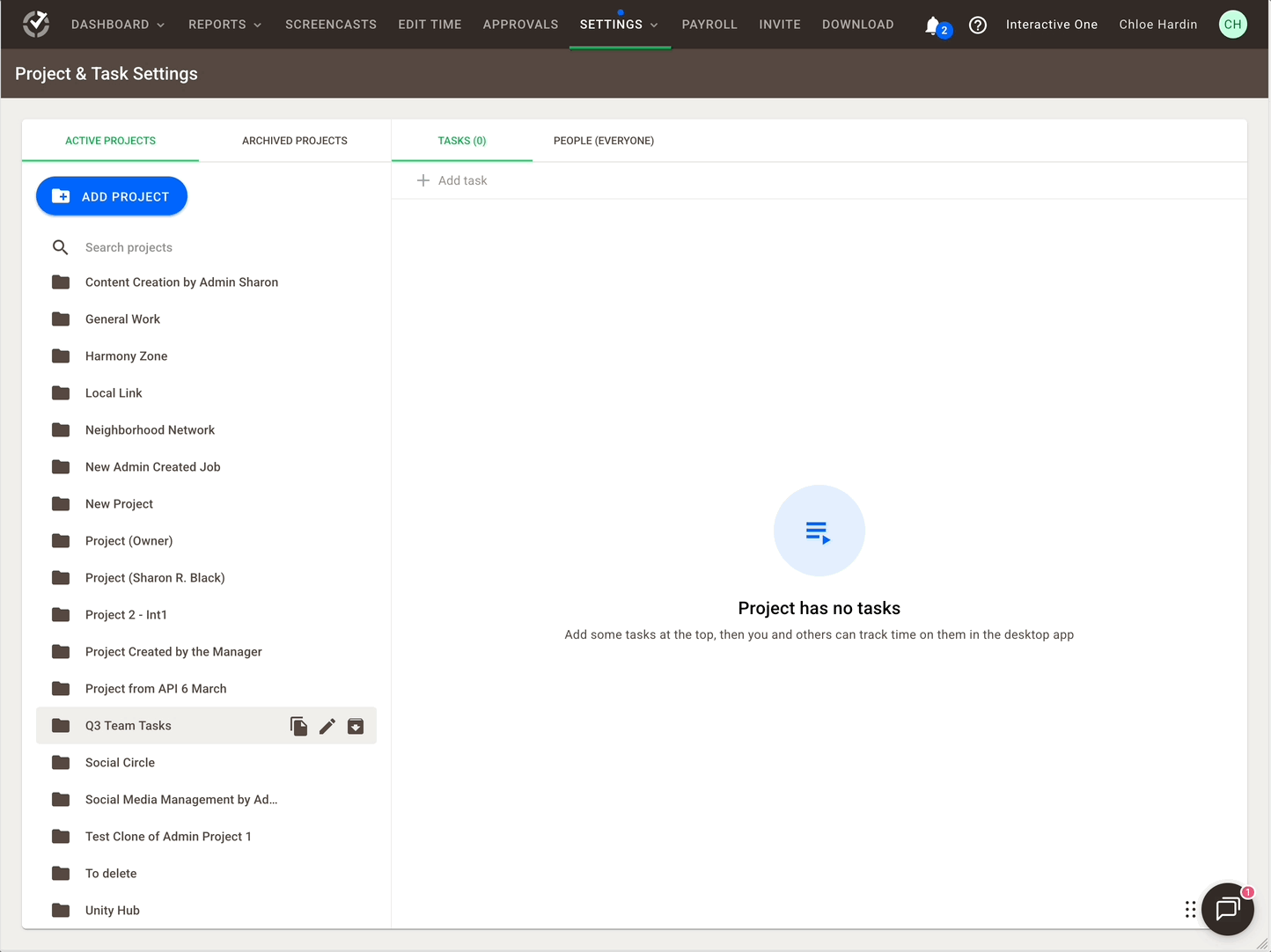The image size is (1271, 952).
Task: Expand the Reports dropdown menu
Action: coord(225,25)
